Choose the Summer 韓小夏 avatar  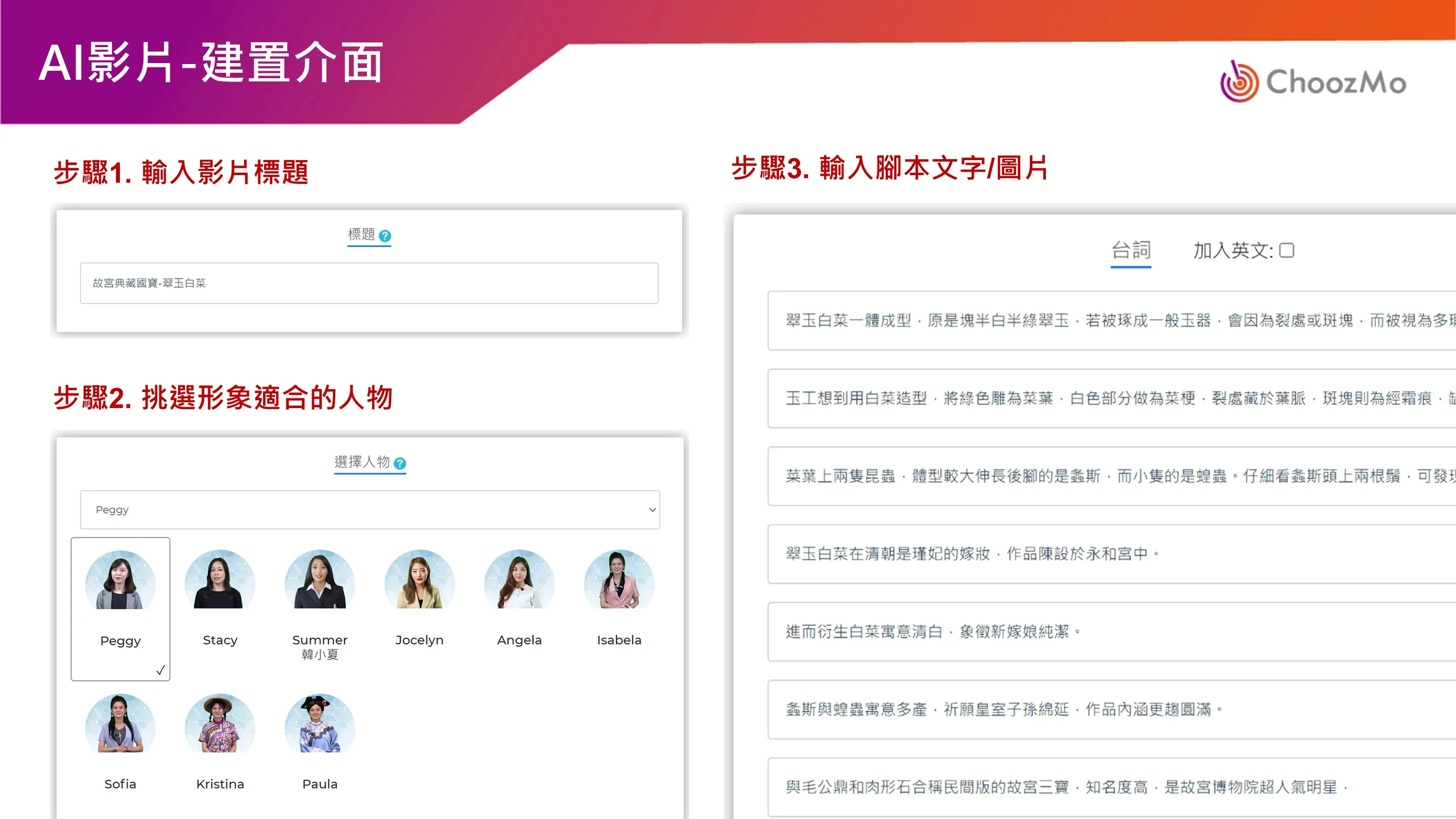tap(319, 581)
